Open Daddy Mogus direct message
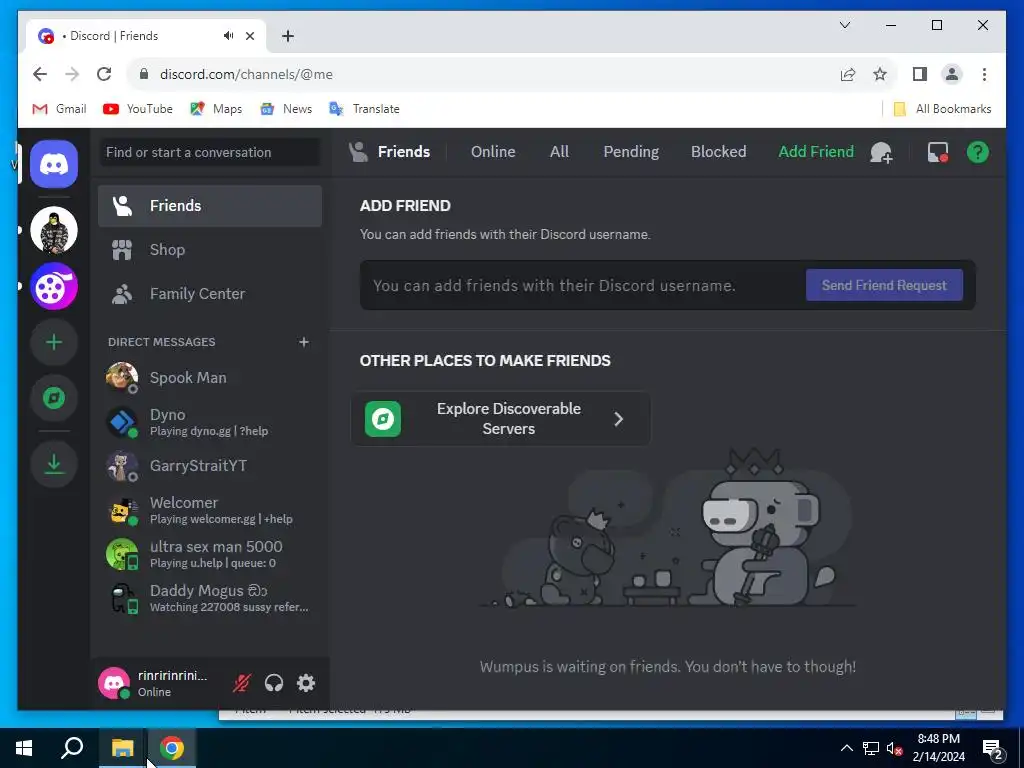The width and height of the screenshot is (1024, 768). [210, 598]
